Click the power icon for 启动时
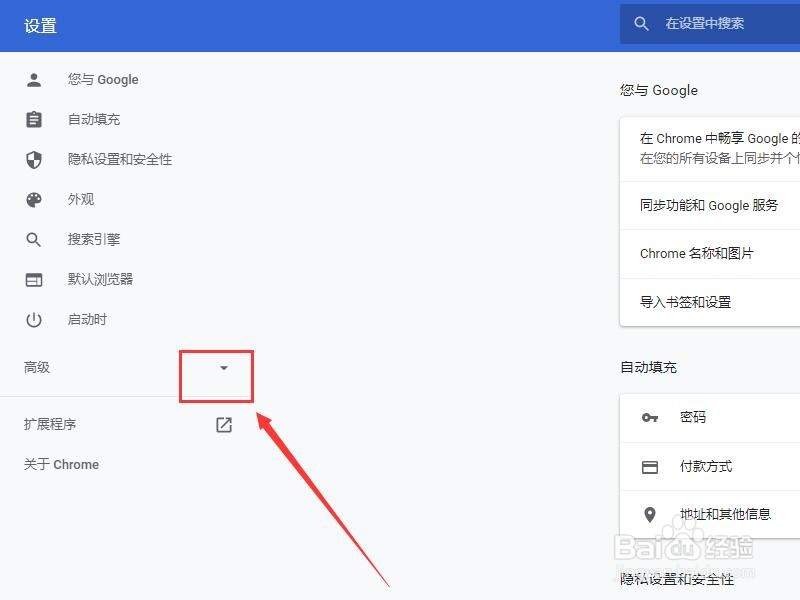 34,320
